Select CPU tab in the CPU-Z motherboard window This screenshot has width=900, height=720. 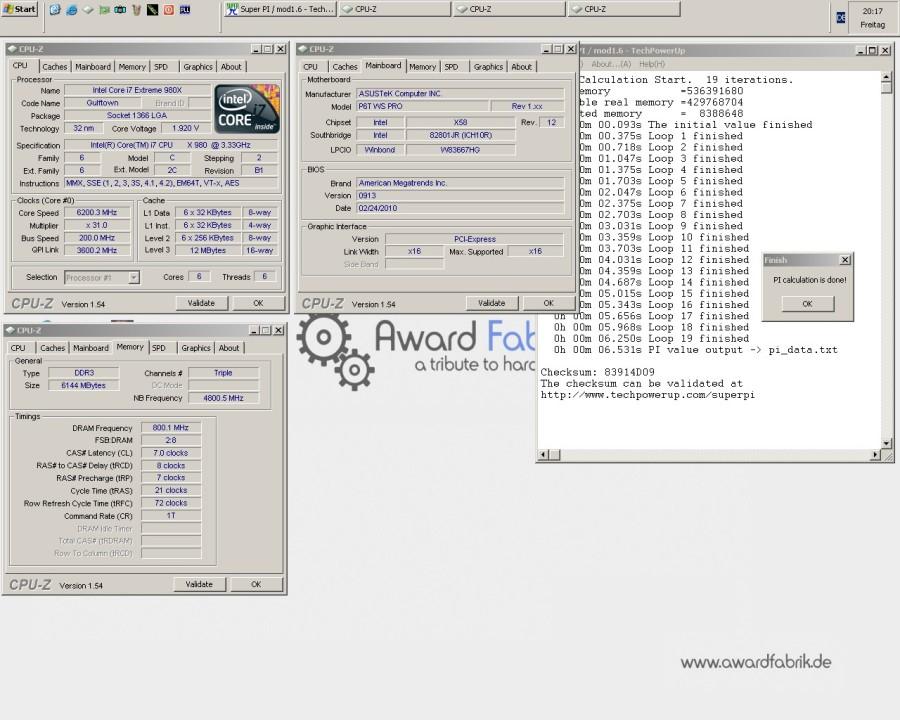tap(311, 67)
